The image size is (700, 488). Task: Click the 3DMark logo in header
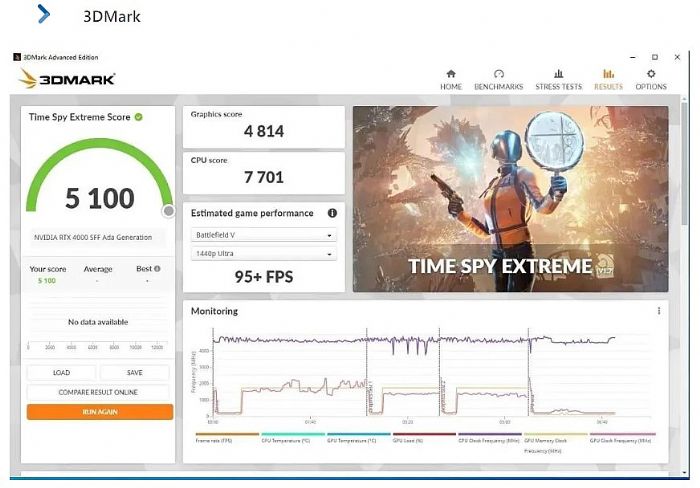pyautogui.click(x=67, y=79)
